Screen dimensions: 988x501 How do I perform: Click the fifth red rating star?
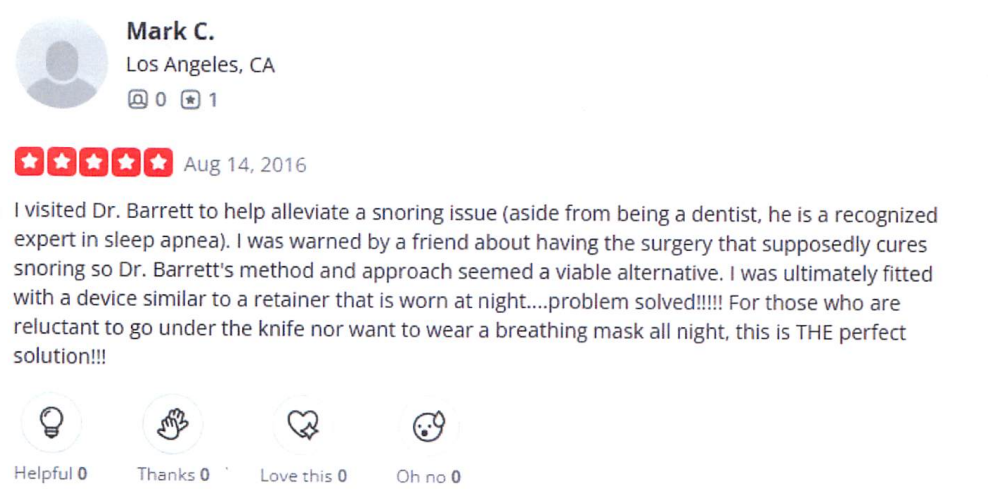click(x=158, y=163)
